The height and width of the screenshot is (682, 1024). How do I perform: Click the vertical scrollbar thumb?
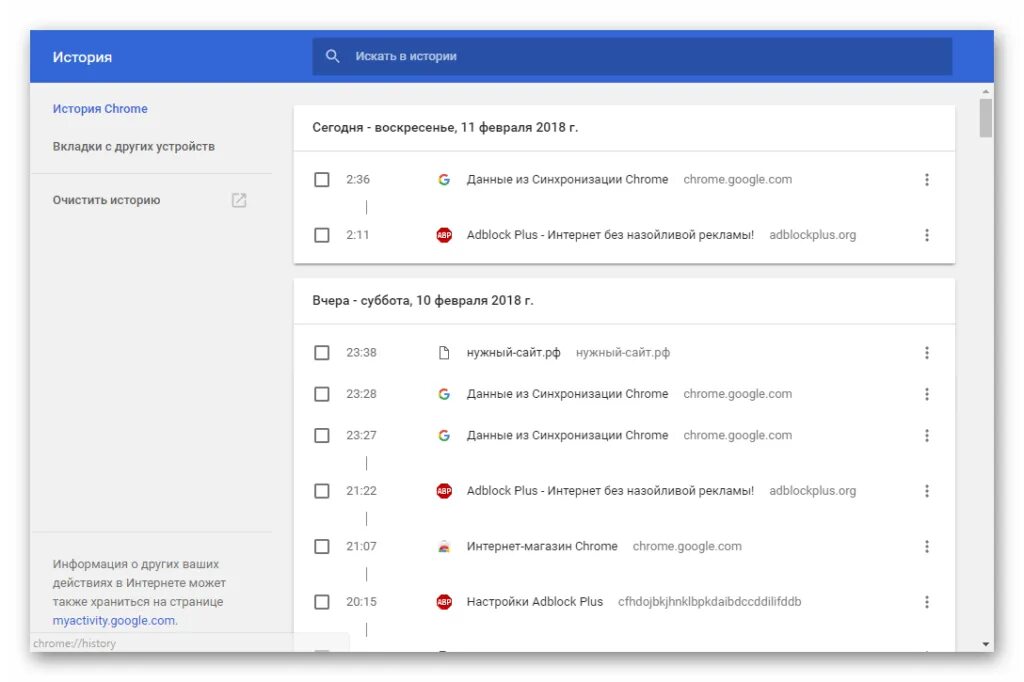pyautogui.click(x=985, y=118)
